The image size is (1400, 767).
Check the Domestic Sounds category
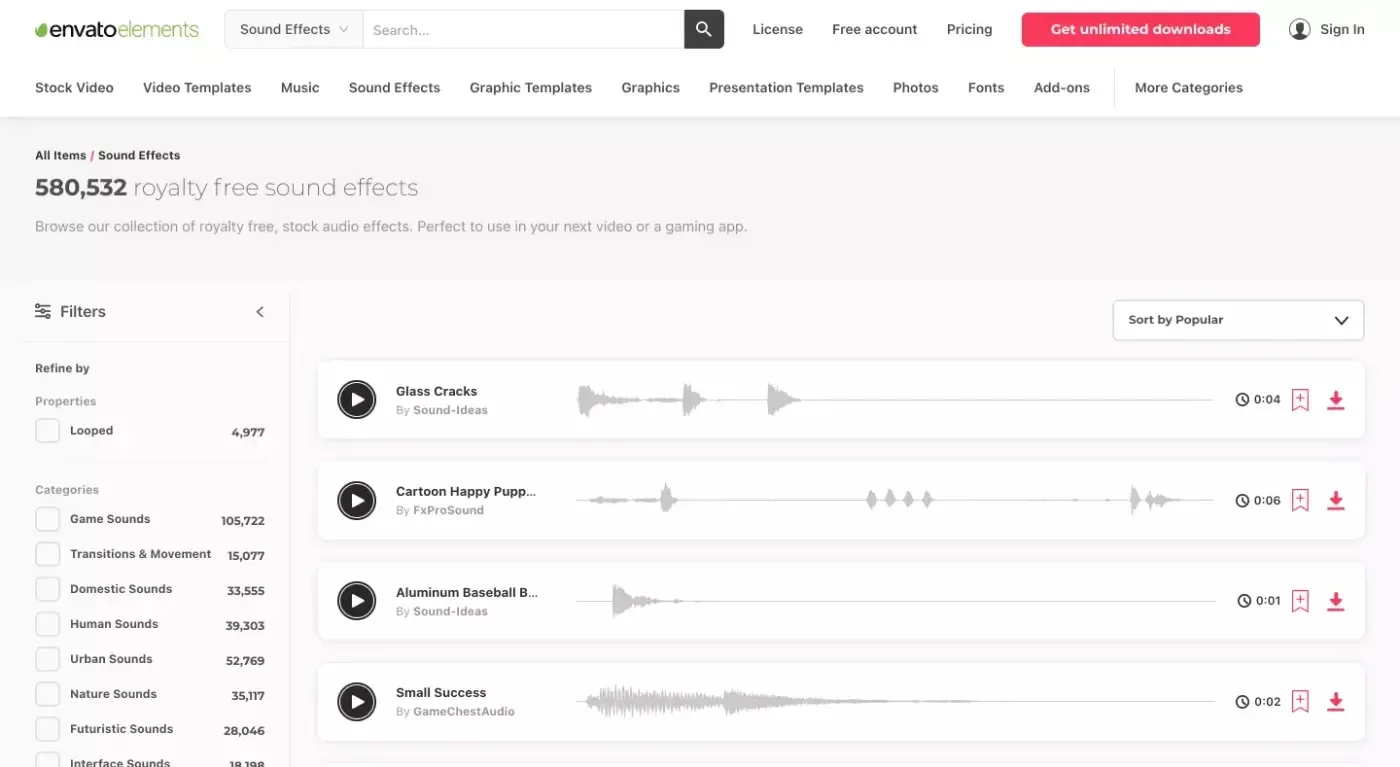pos(47,589)
